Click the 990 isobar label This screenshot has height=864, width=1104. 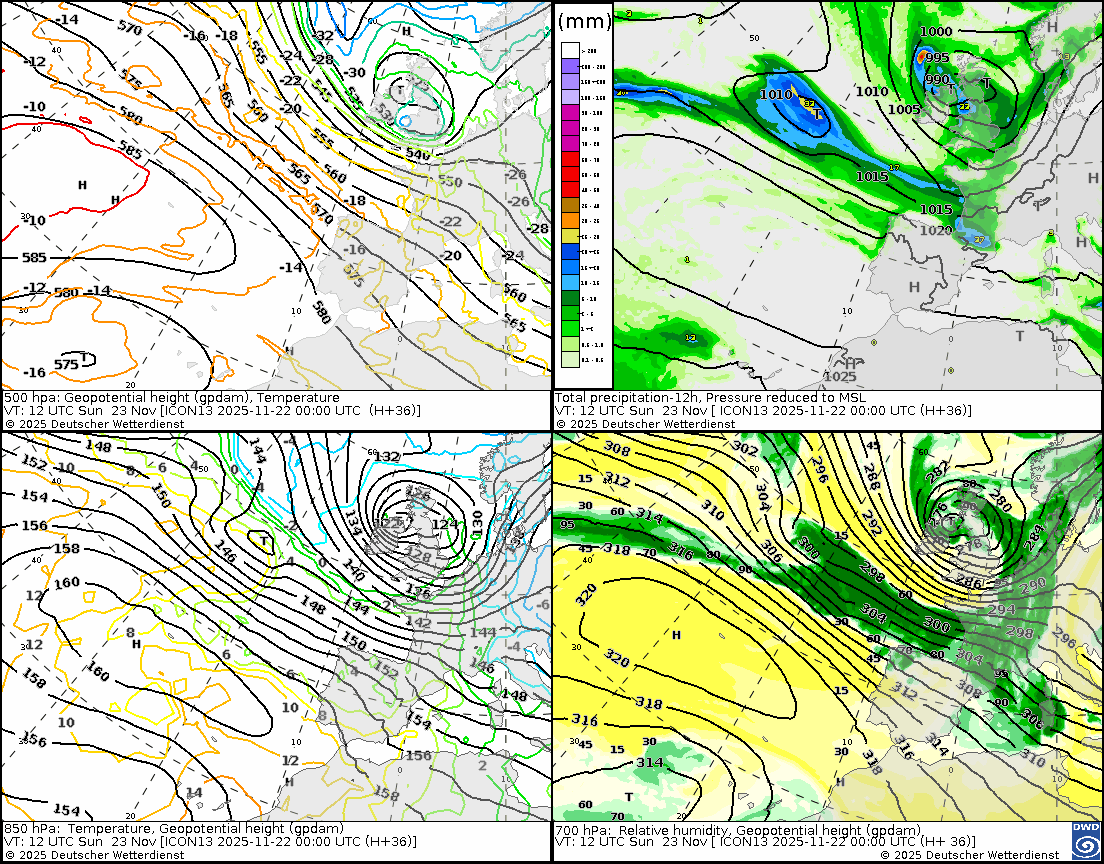point(937,80)
